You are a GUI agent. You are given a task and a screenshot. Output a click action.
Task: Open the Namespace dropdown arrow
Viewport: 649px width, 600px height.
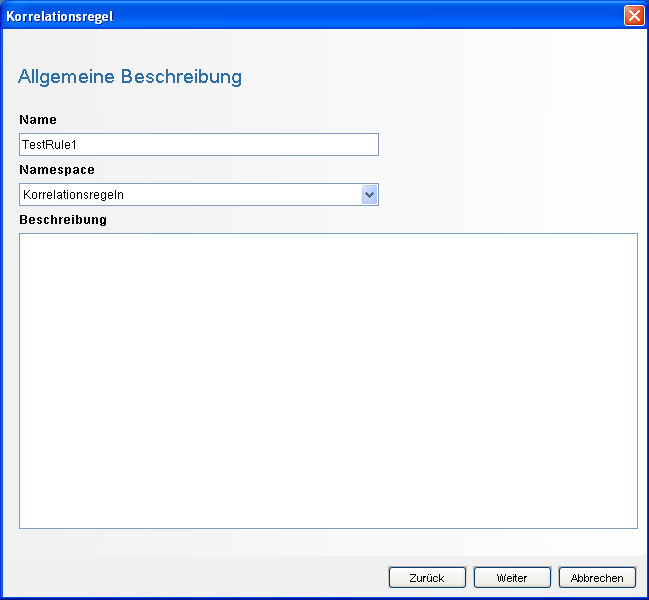coord(370,194)
